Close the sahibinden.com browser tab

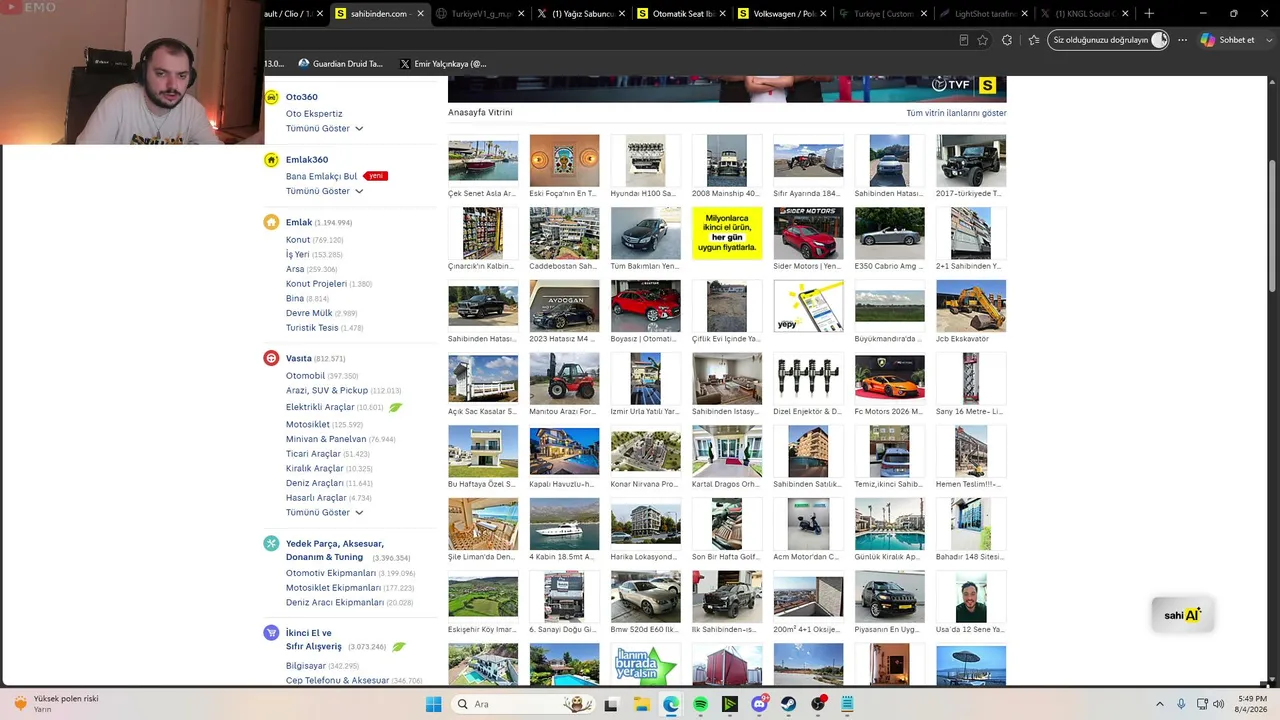420,14
